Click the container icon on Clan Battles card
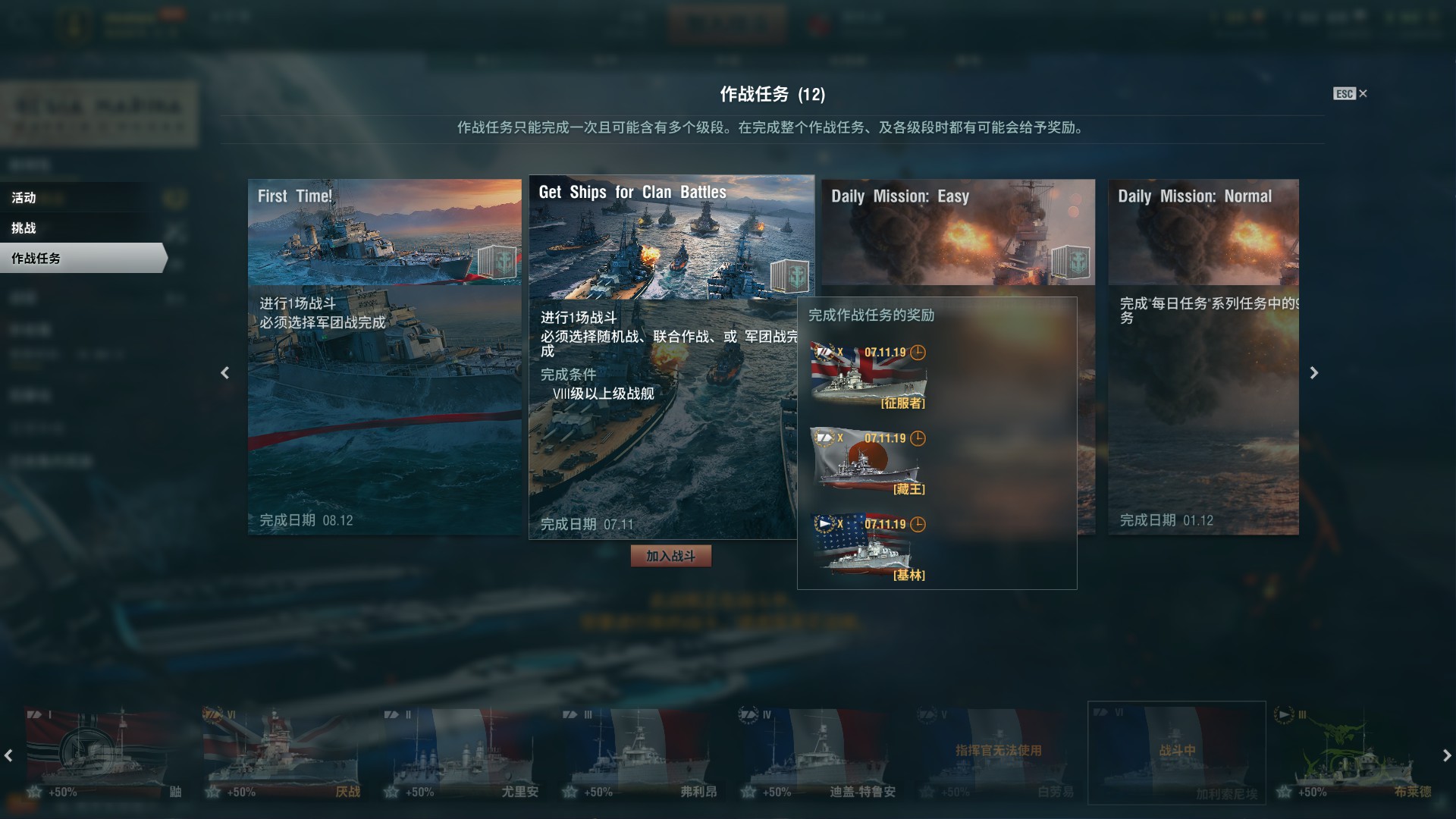The image size is (1456, 819). (789, 275)
